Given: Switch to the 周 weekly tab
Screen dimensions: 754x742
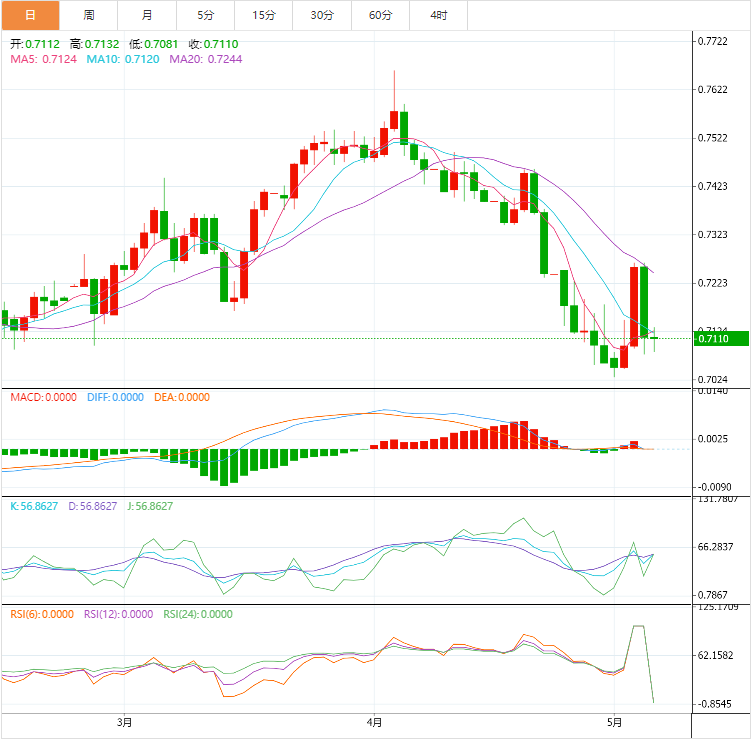Looking at the screenshot, I should [89, 15].
